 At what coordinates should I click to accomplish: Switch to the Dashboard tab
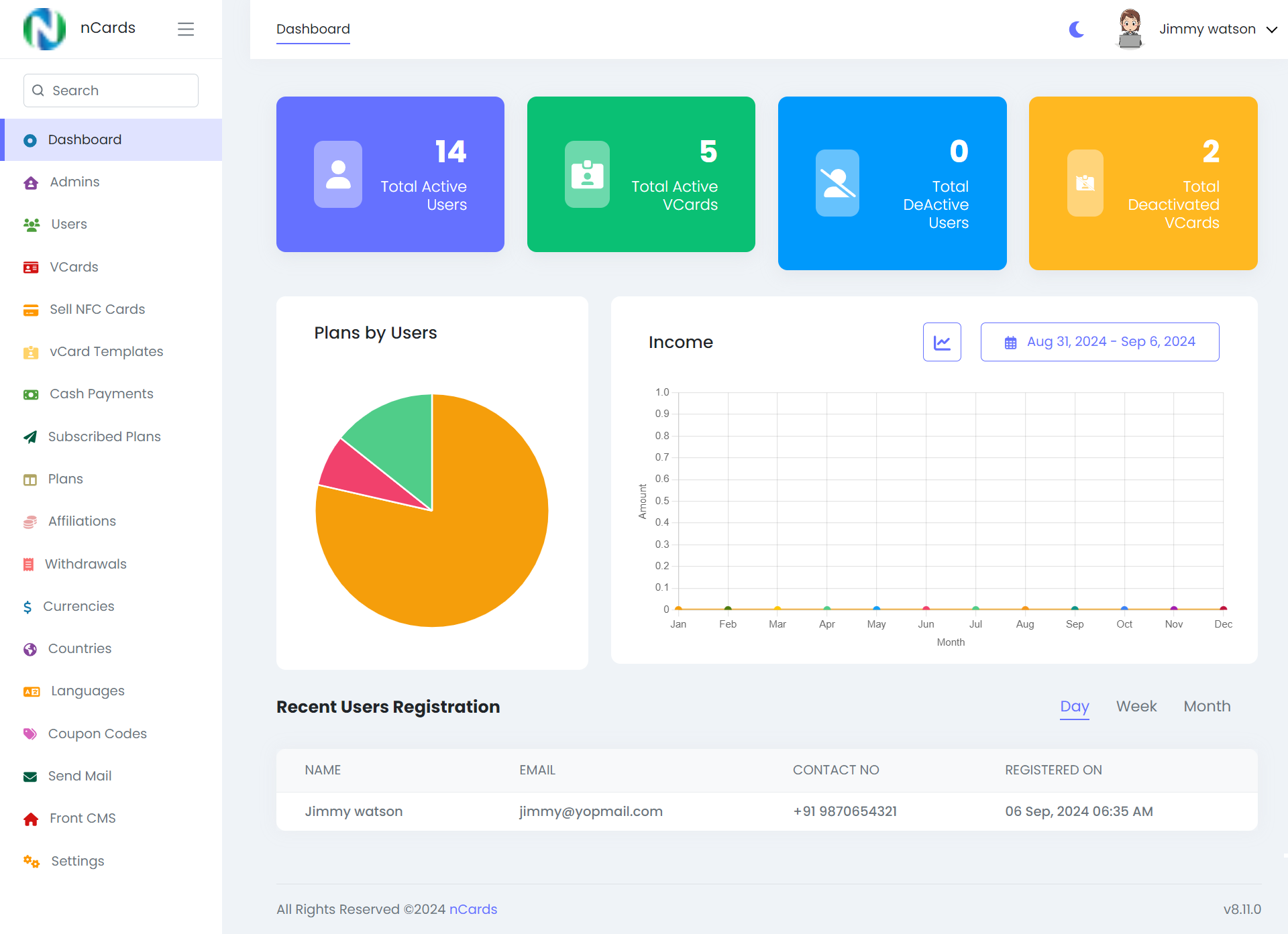tap(313, 29)
